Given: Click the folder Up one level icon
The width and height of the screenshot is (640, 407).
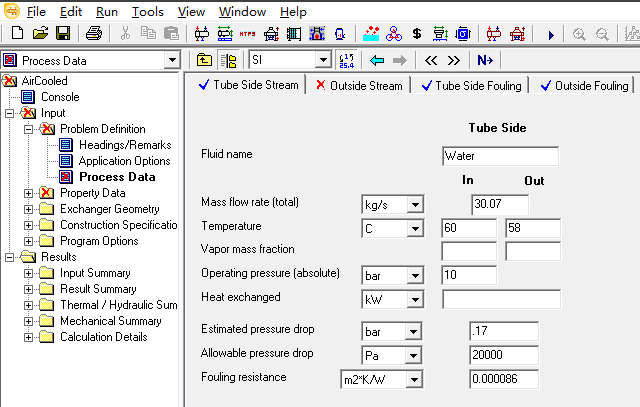Looking at the screenshot, I should tap(204, 60).
